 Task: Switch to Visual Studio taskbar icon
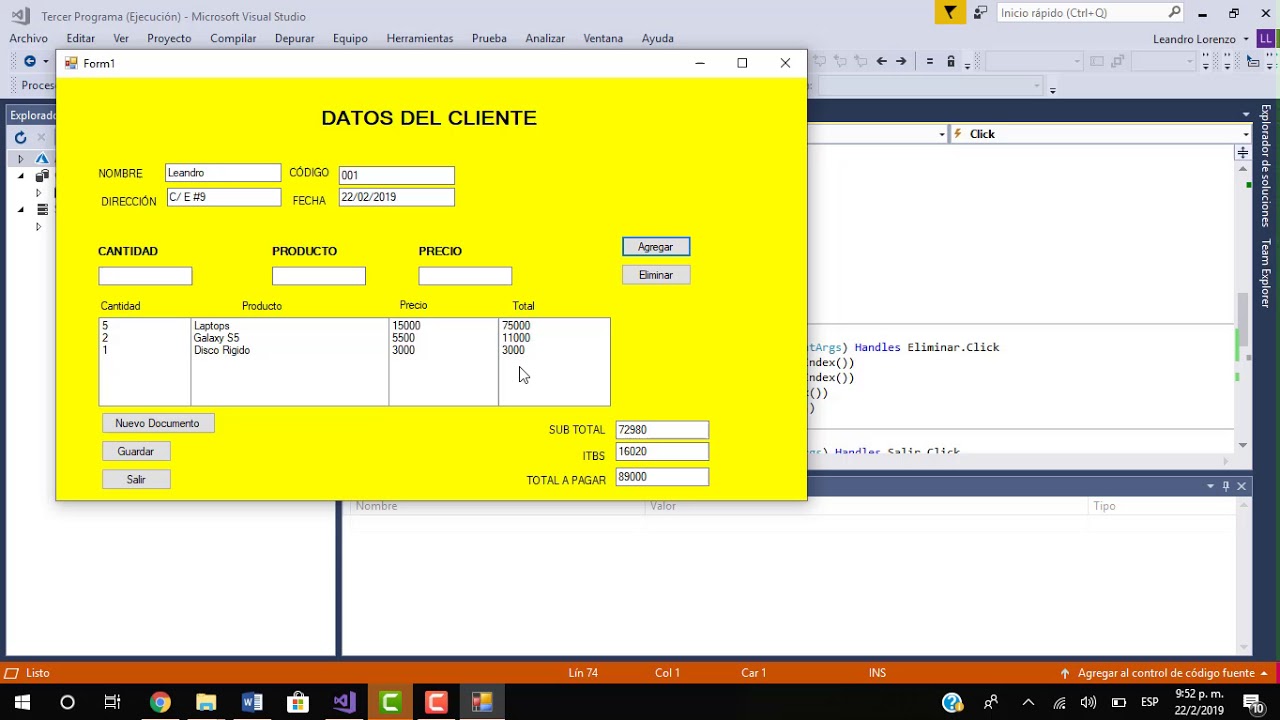click(x=344, y=702)
